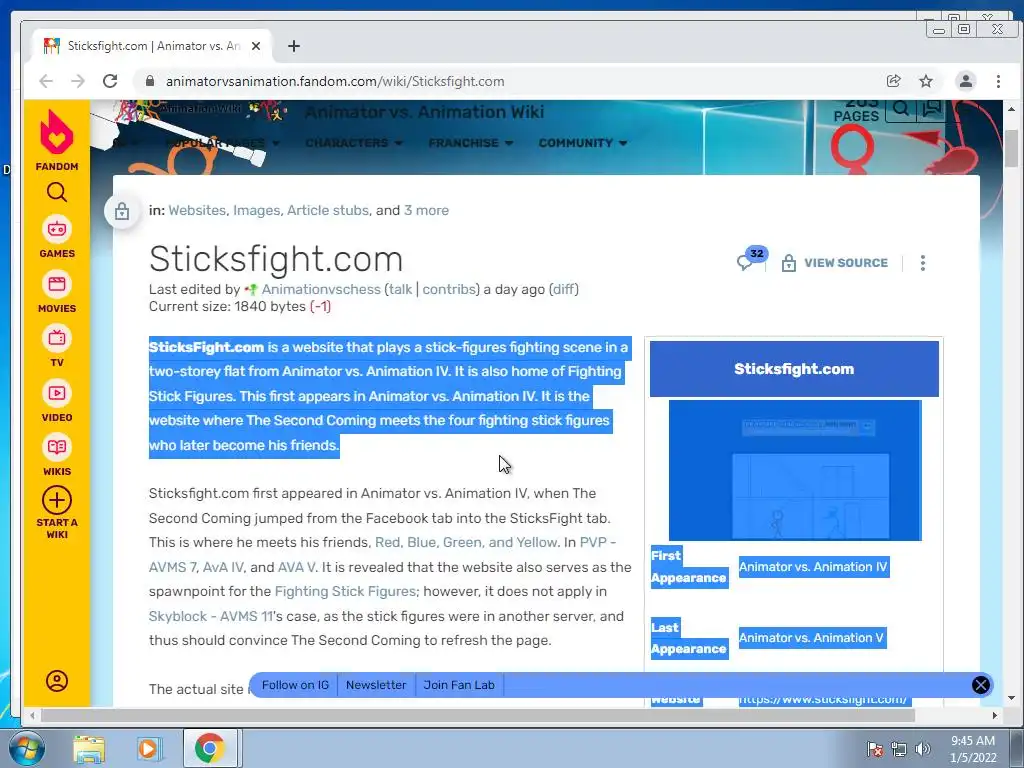This screenshot has height=768, width=1024.
Task: Open the contribs link
Action: [448, 289]
